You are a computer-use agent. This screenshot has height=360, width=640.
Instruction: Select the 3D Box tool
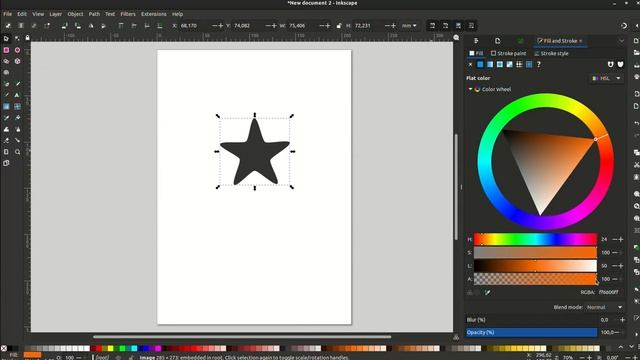18,61
